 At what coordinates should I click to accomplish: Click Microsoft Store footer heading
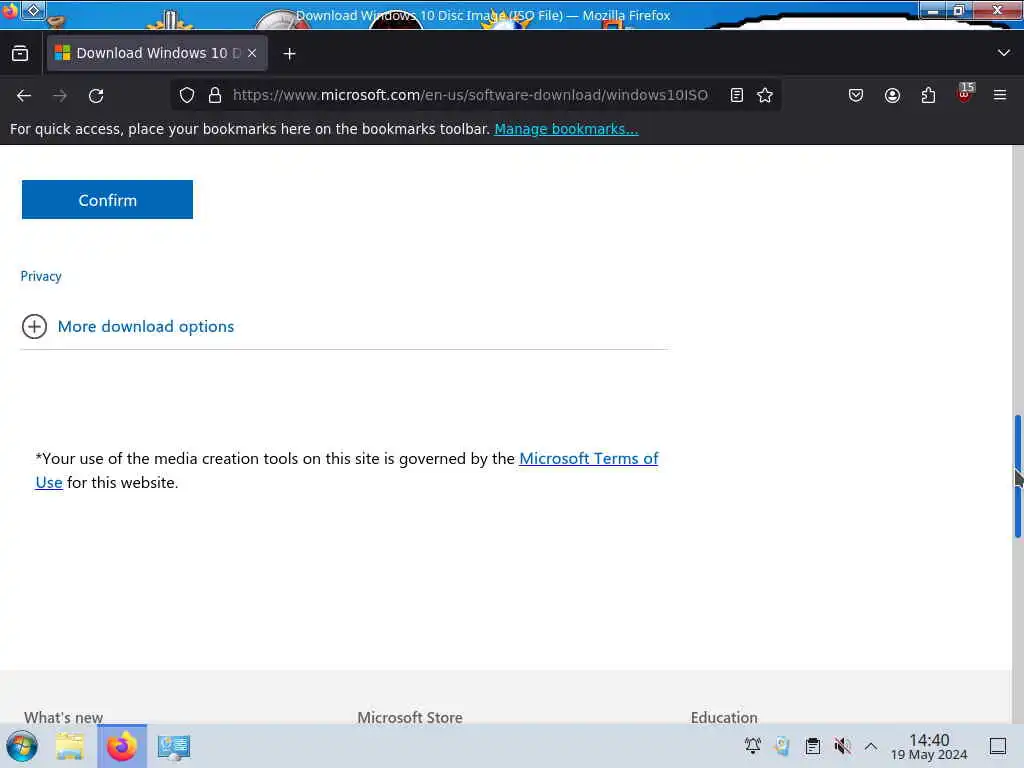(409, 717)
